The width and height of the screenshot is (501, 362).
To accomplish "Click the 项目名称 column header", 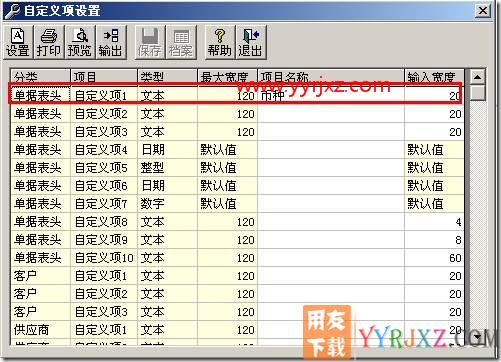I will coord(331,77).
